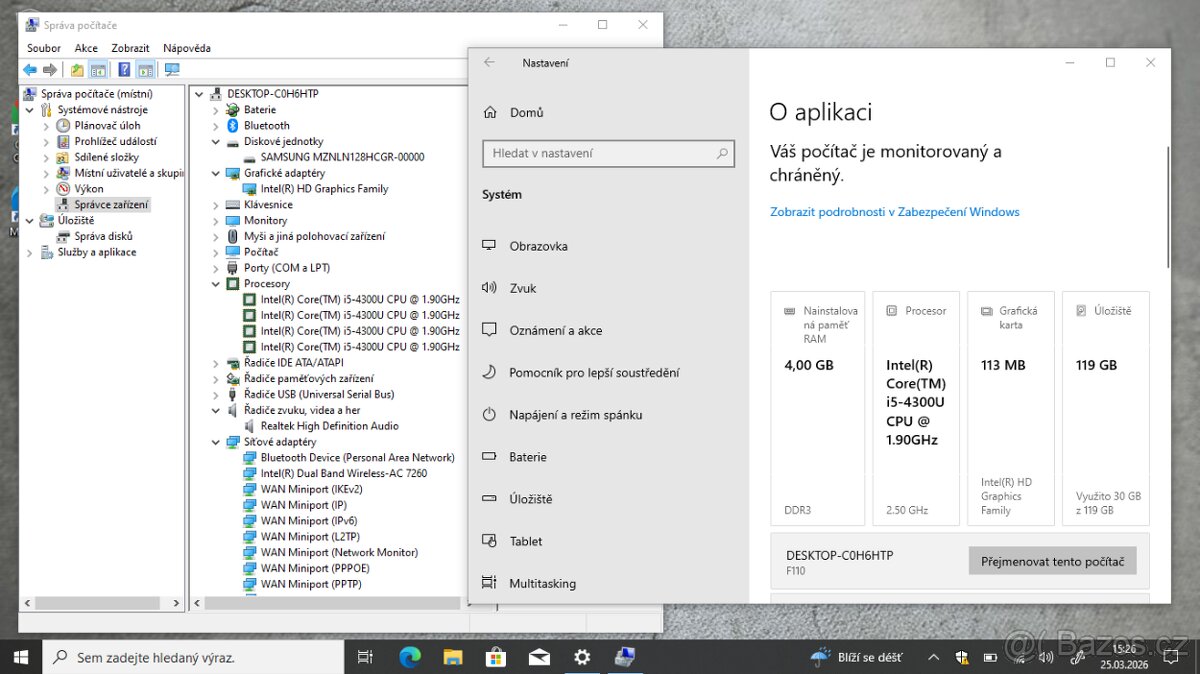Click the Back arrow in Správa počítače toolbar

pyautogui.click(x=29, y=69)
